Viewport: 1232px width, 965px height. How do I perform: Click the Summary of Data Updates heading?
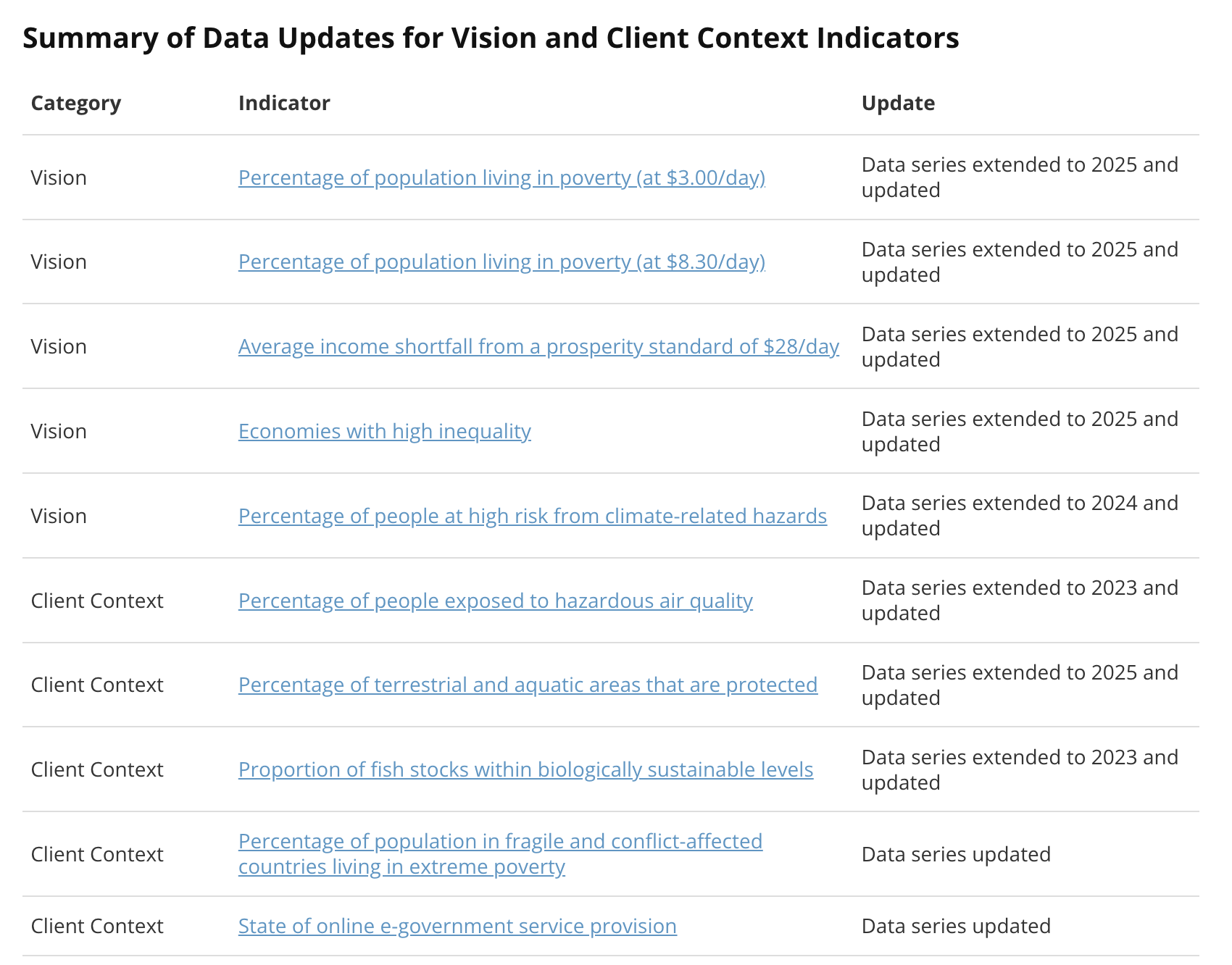pos(491,38)
